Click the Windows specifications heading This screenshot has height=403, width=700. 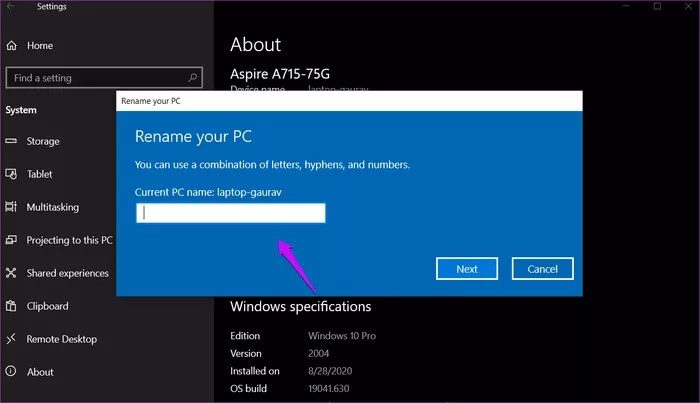click(x=300, y=307)
